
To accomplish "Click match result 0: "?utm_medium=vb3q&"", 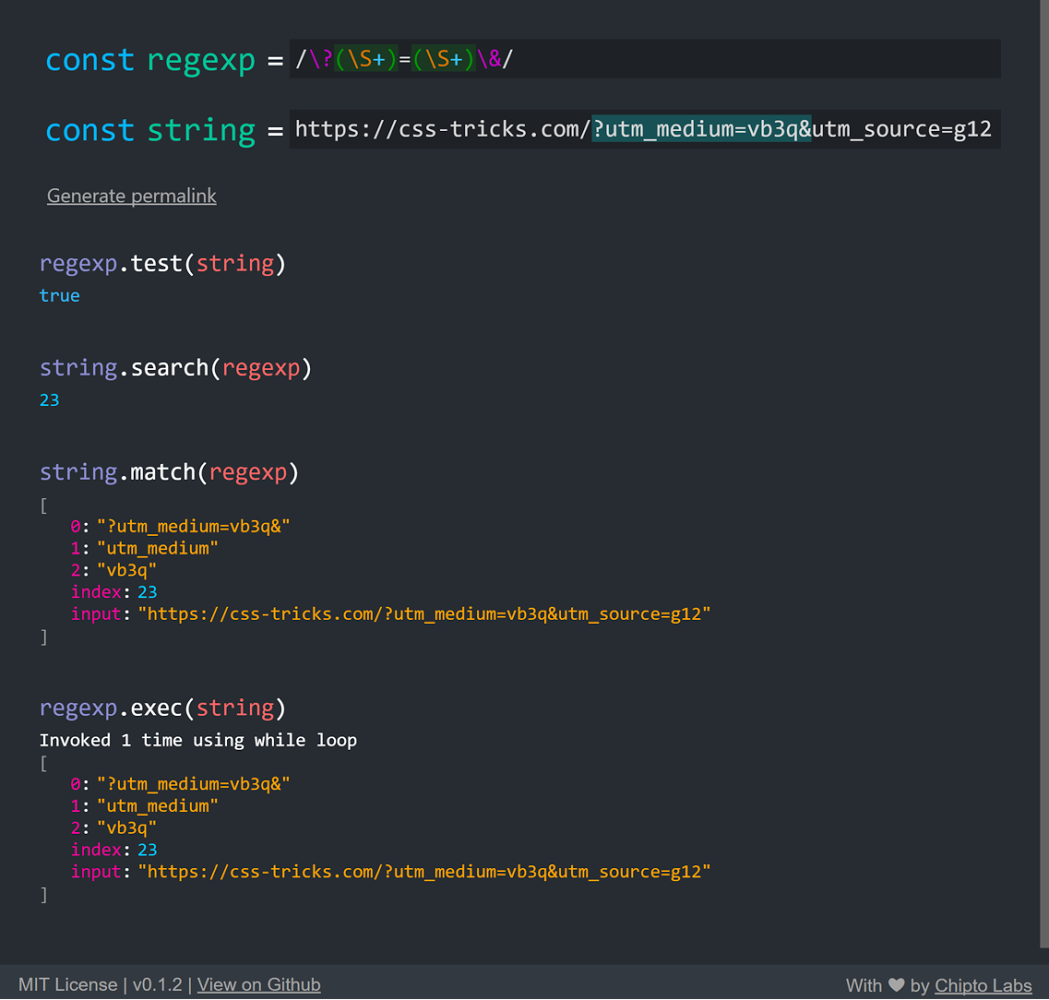I will [x=181, y=526].
